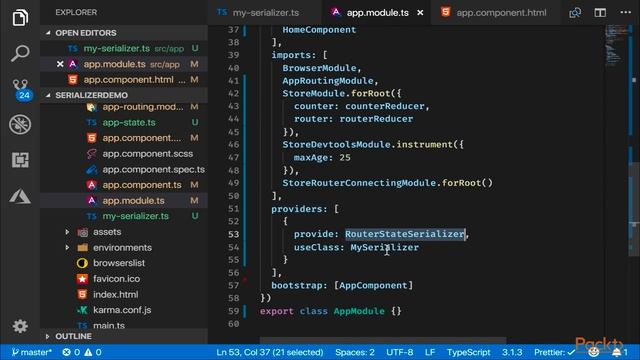Viewport: 640px width, 360px height.
Task: Click AppModule class name on line 59
Action: pos(359,311)
